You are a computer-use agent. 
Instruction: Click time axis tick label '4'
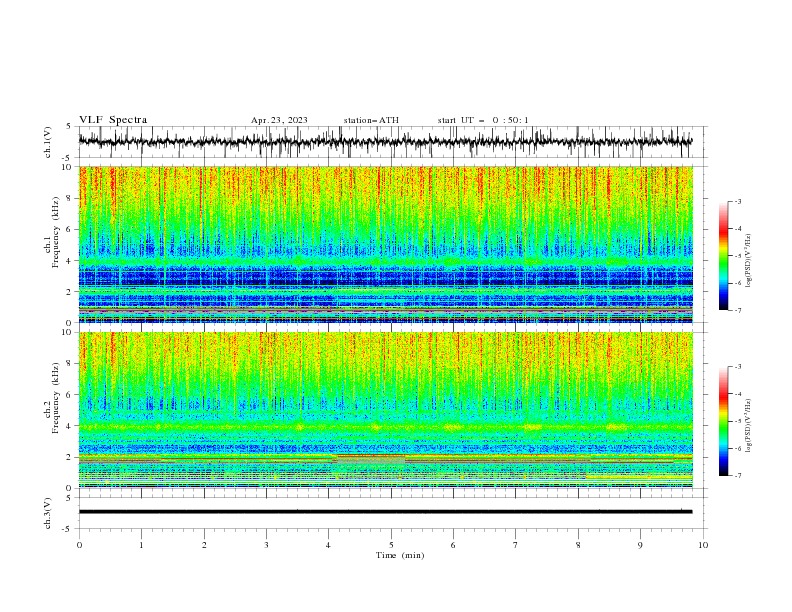point(329,545)
